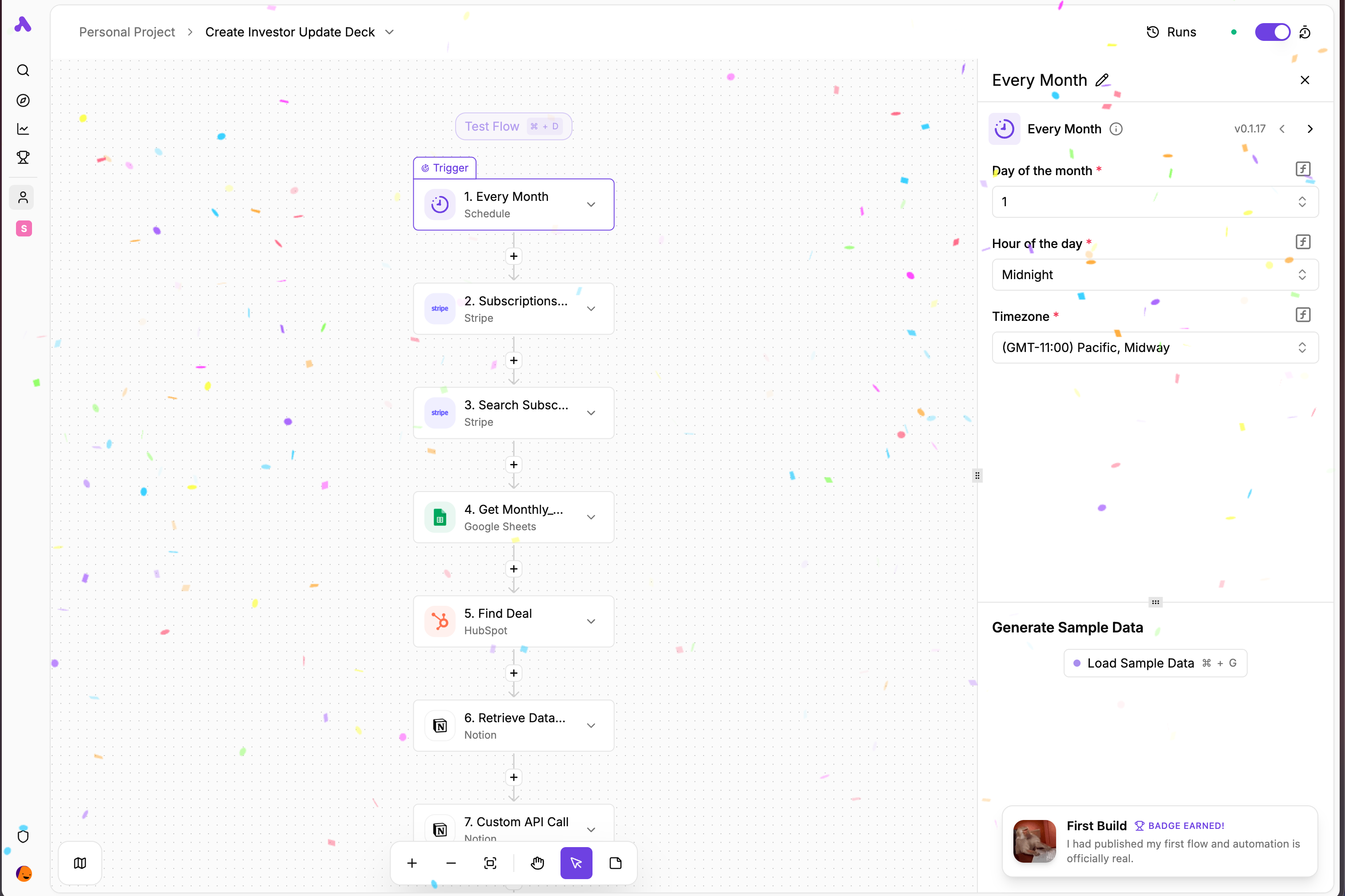Toggle dynamic value for Timezone field
The image size is (1345, 896).
click(1303, 315)
